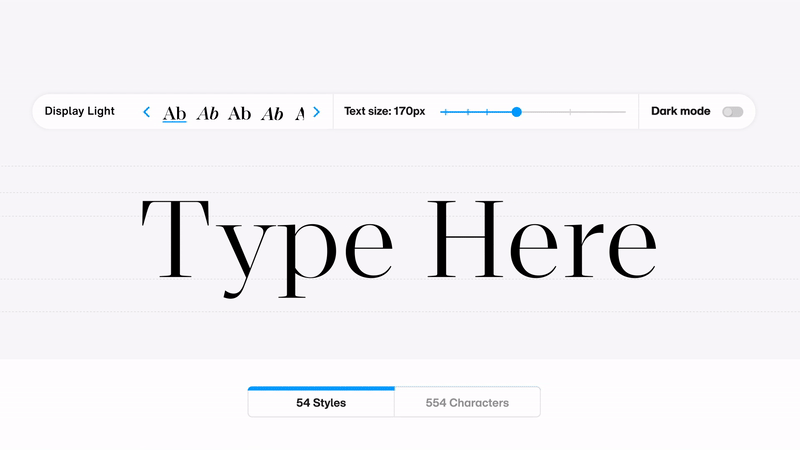Screen dimensions: 800x450
Task: Go to previous font styles with left chevron
Action: coord(147,112)
